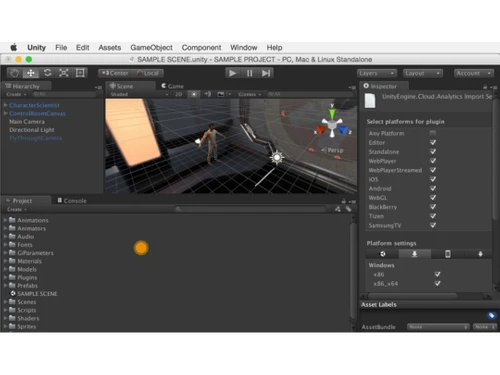This screenshot has width=500, height=375.
Task: Click search-by-label tag icon in Project
Action: click(x=349, y=209)
